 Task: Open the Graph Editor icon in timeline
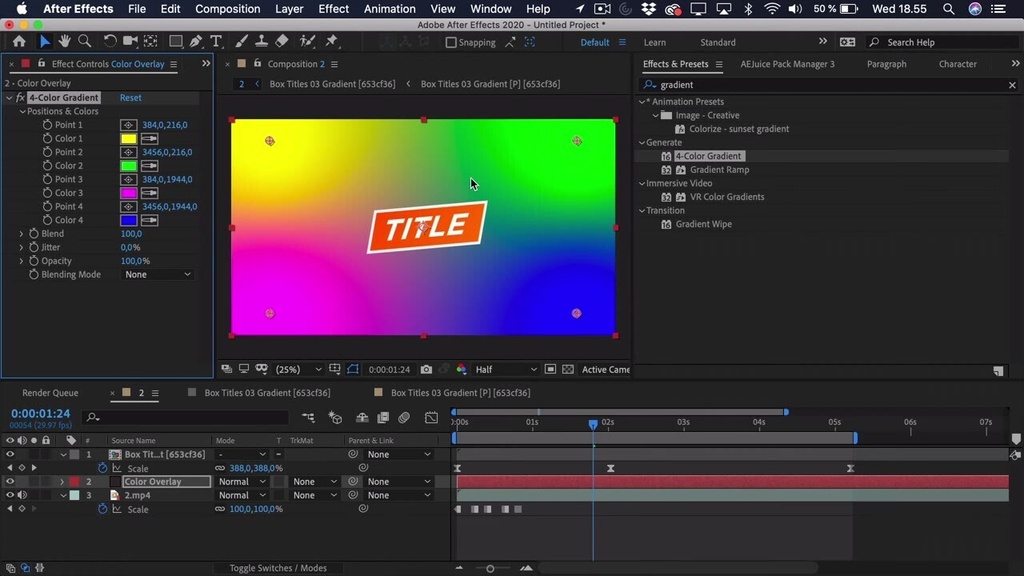point(431,417)
